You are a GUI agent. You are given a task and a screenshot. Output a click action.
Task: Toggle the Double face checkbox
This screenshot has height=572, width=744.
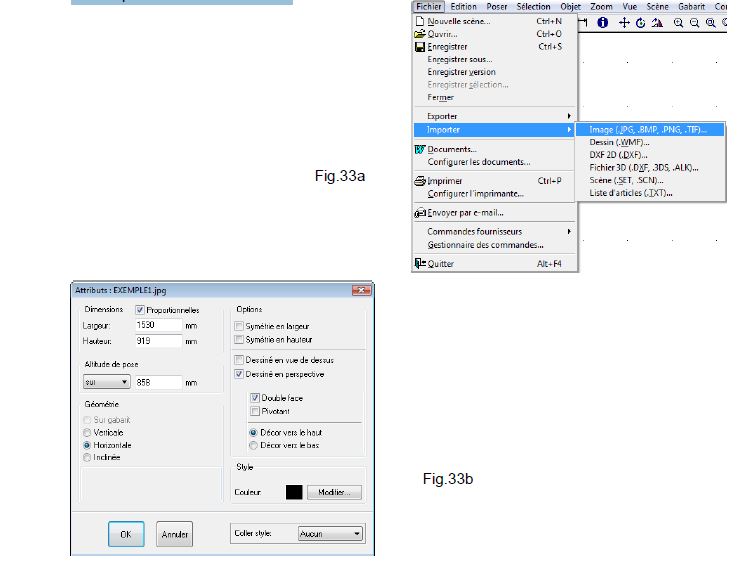coord(255,398)
